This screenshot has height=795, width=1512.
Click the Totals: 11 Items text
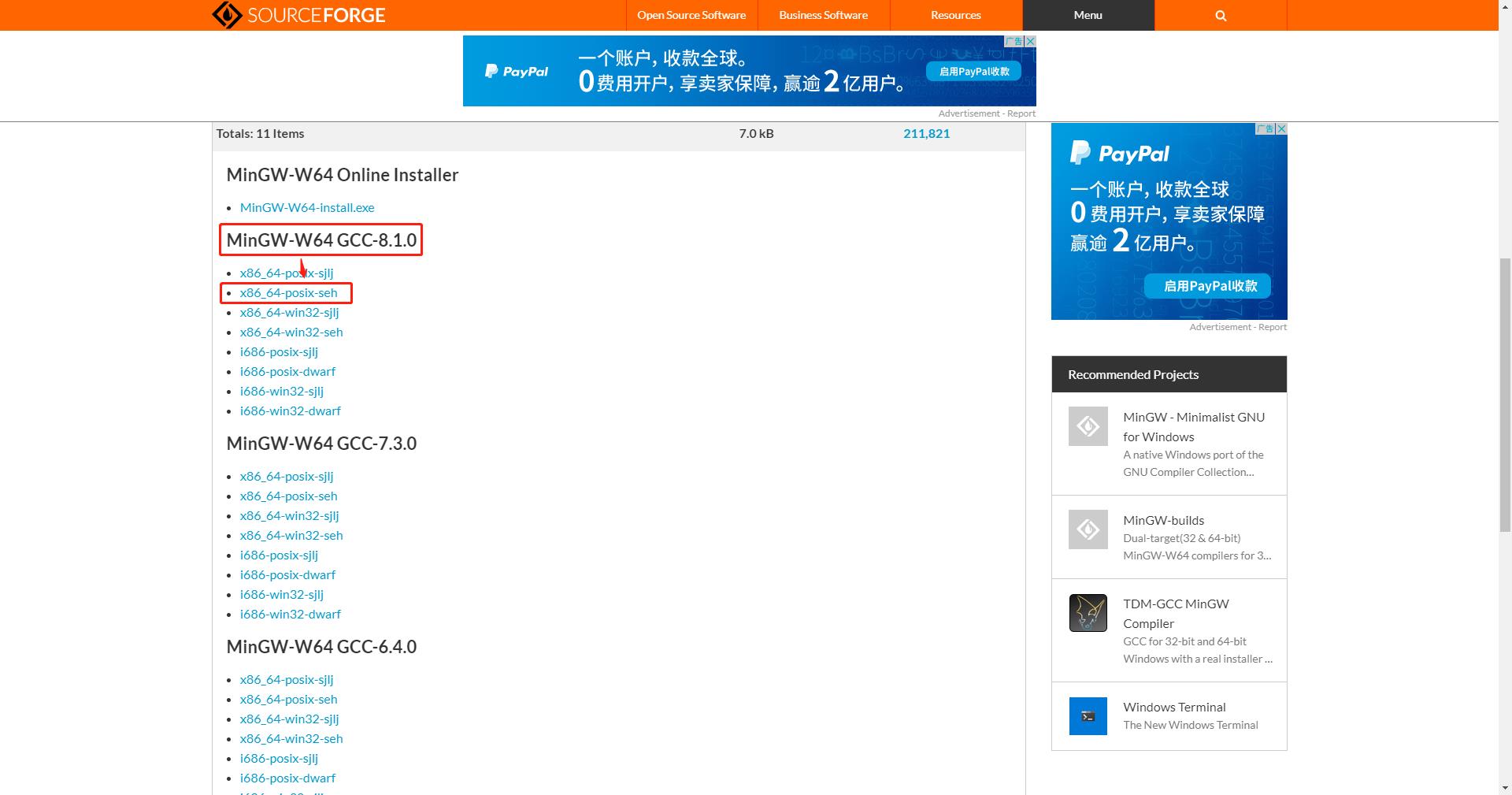260,133
